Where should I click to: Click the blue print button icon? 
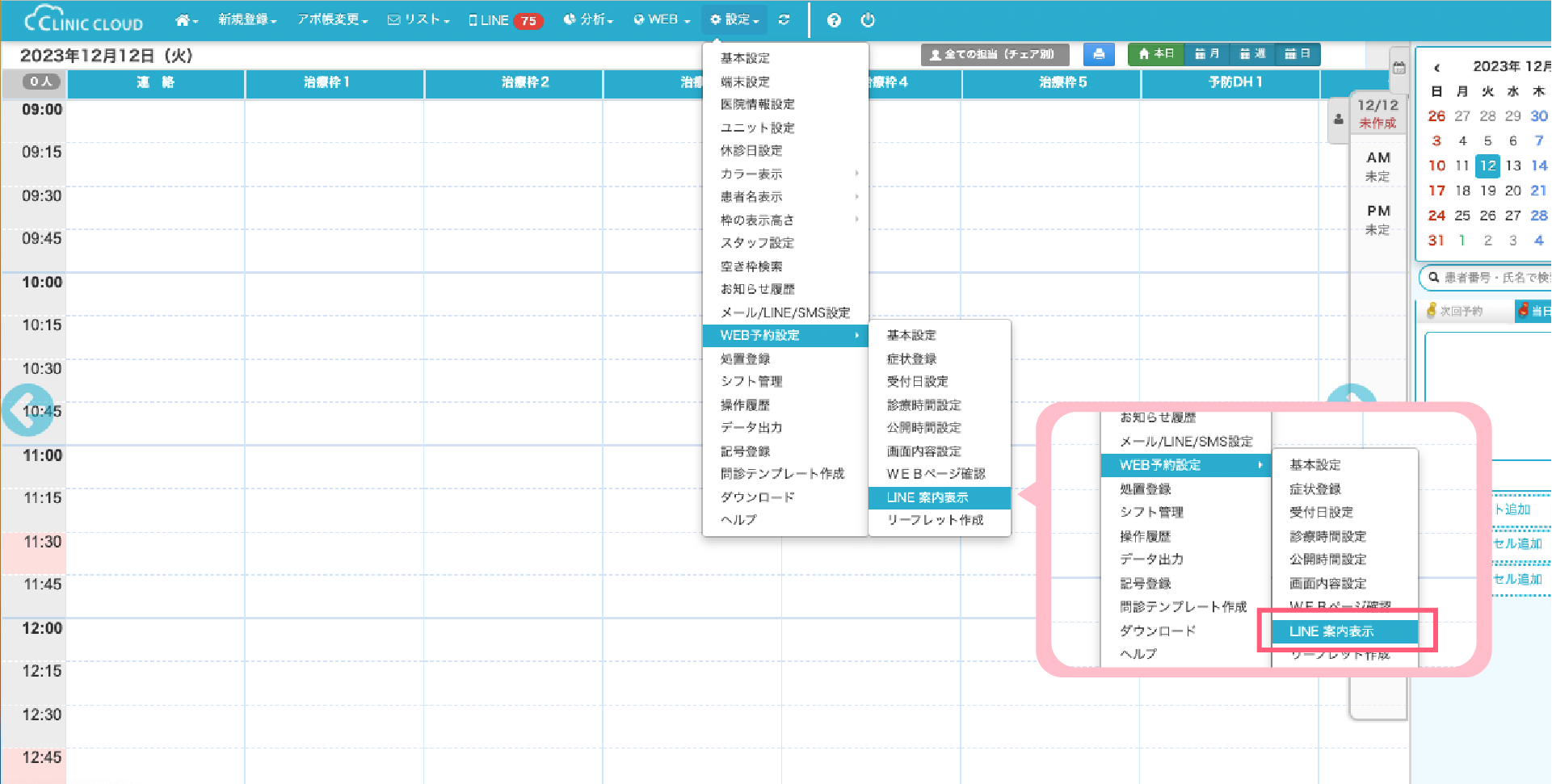1099,54
